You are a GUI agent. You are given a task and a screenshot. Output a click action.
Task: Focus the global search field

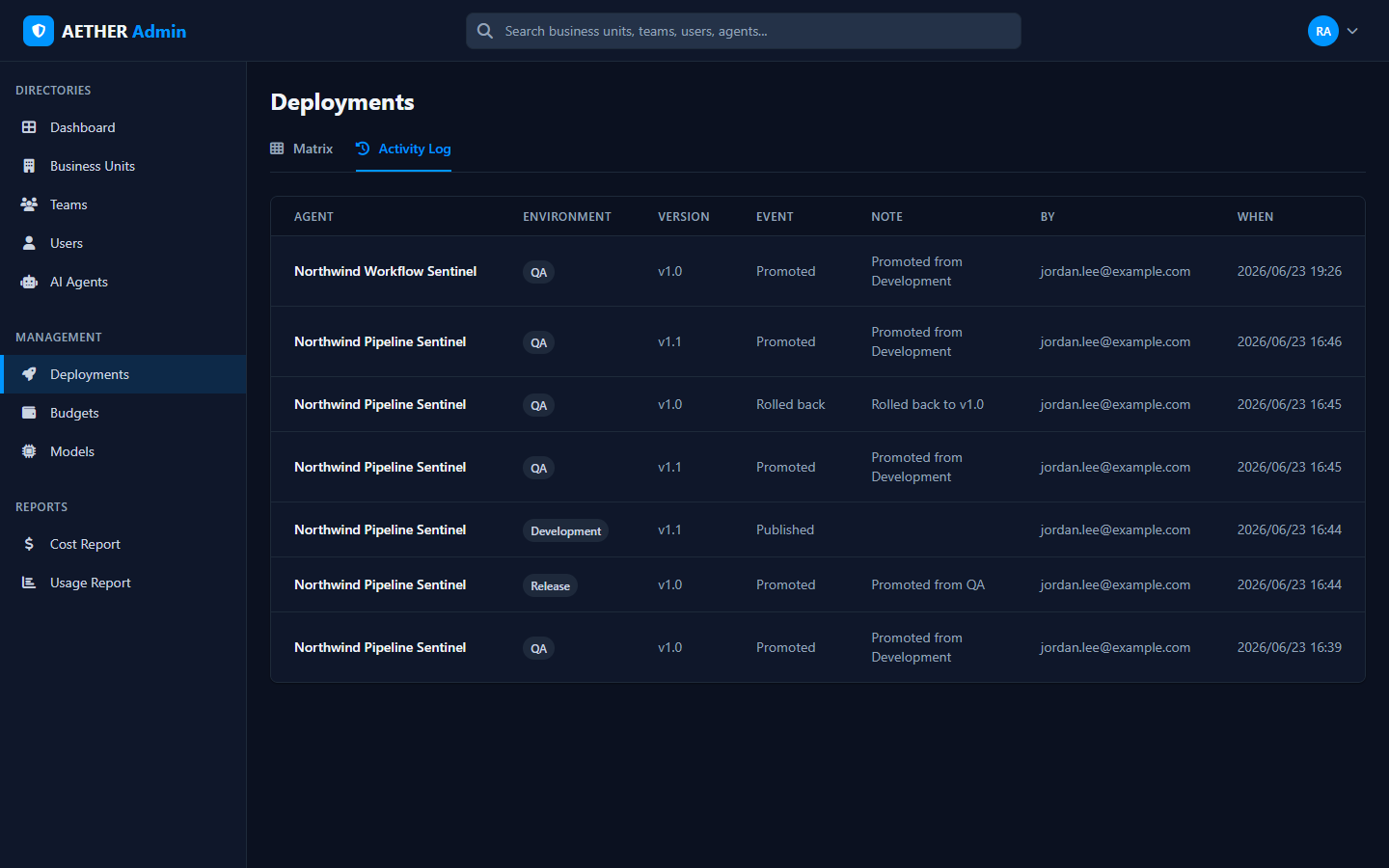[x=744, y=31]
